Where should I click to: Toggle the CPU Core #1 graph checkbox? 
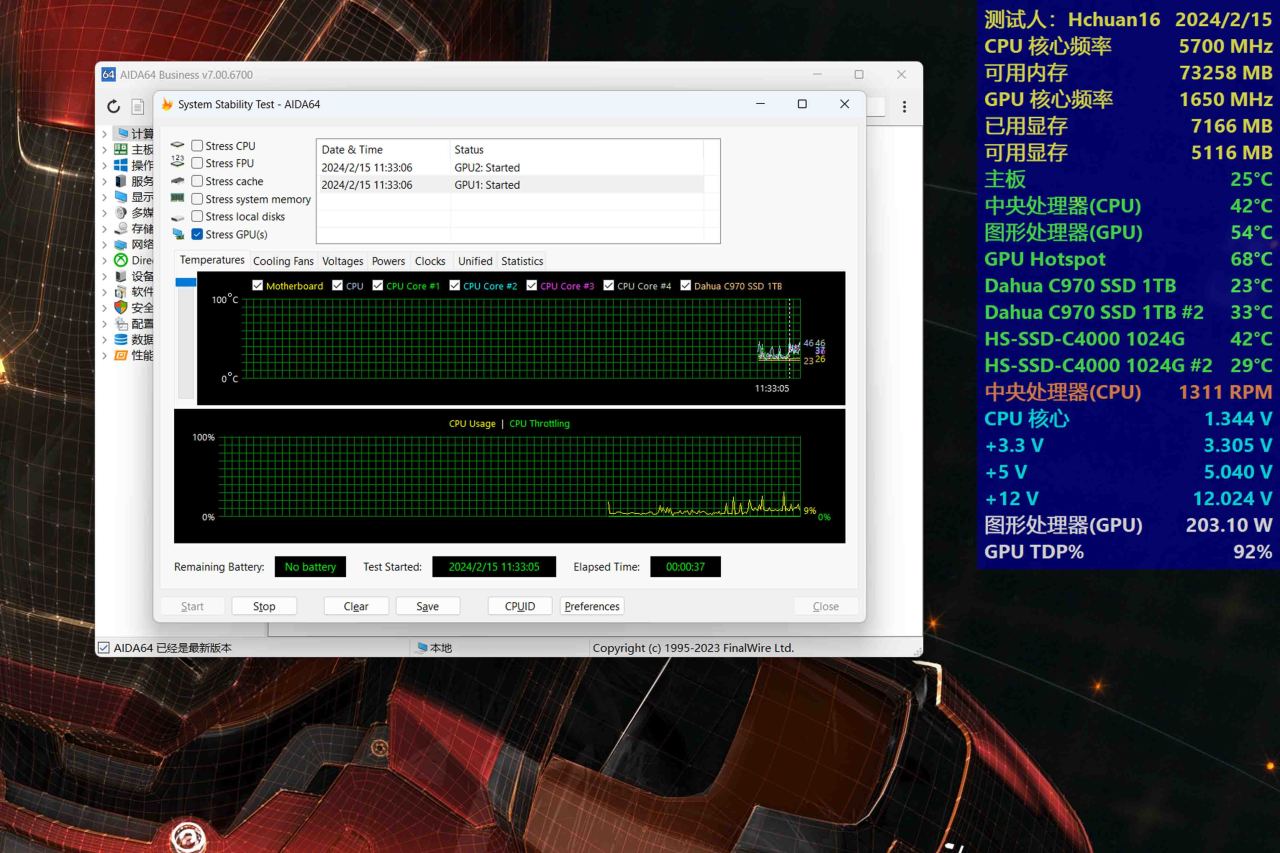click(x=378, y=286)
